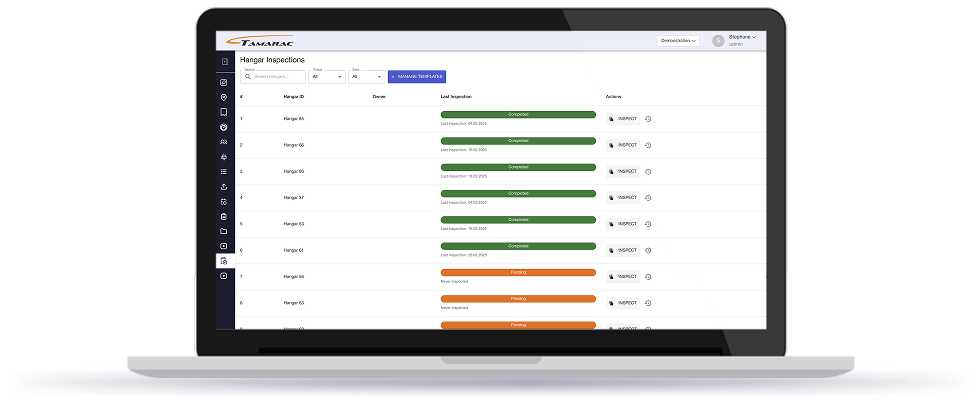Click the orange Pending bar in row 8
The height and width of the screenshot is (400, 980).
coord(518,299)
